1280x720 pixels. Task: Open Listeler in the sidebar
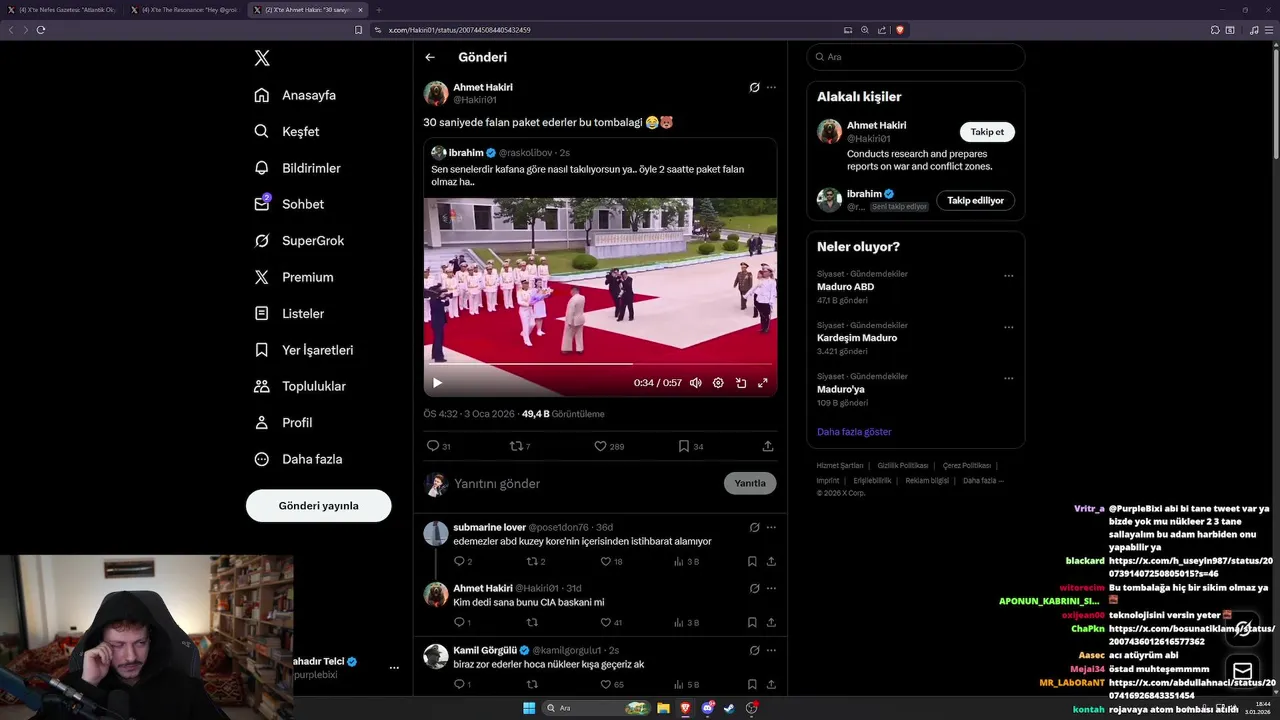click(289, 313)
